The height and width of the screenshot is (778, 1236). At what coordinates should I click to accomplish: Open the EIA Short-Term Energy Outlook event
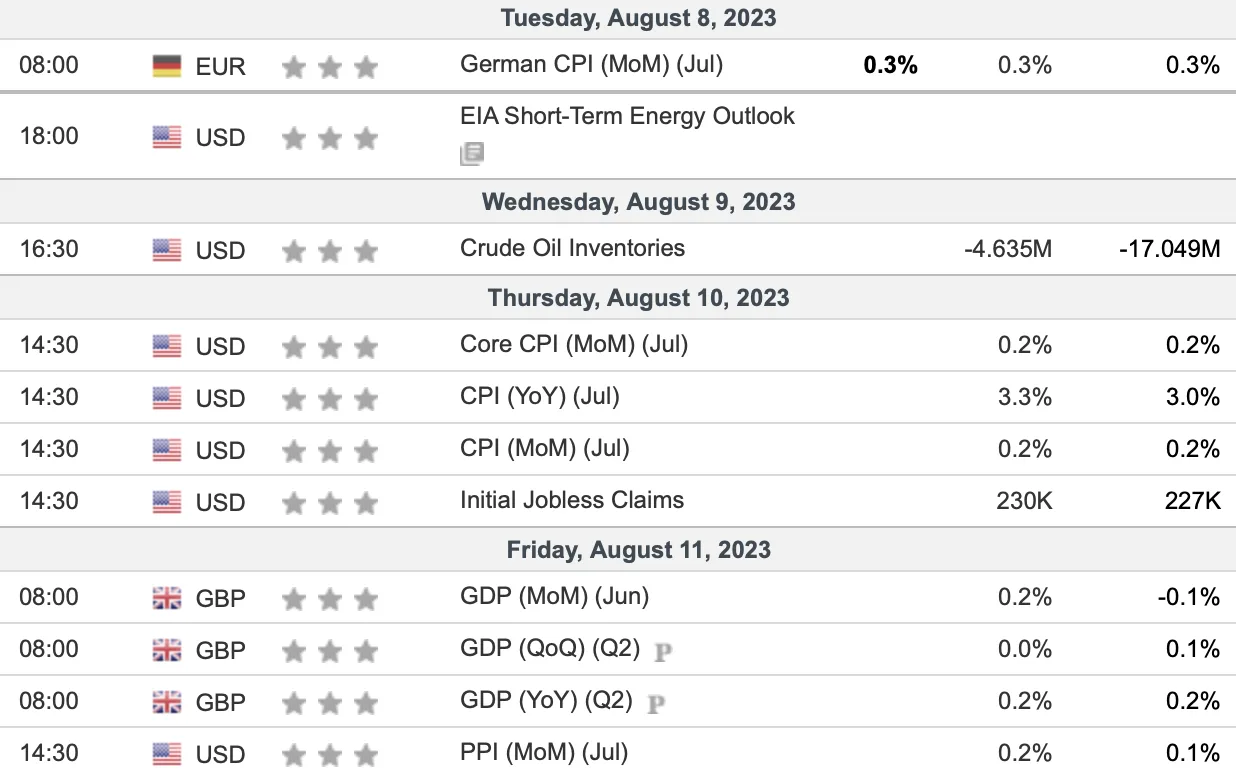(627, 116)
